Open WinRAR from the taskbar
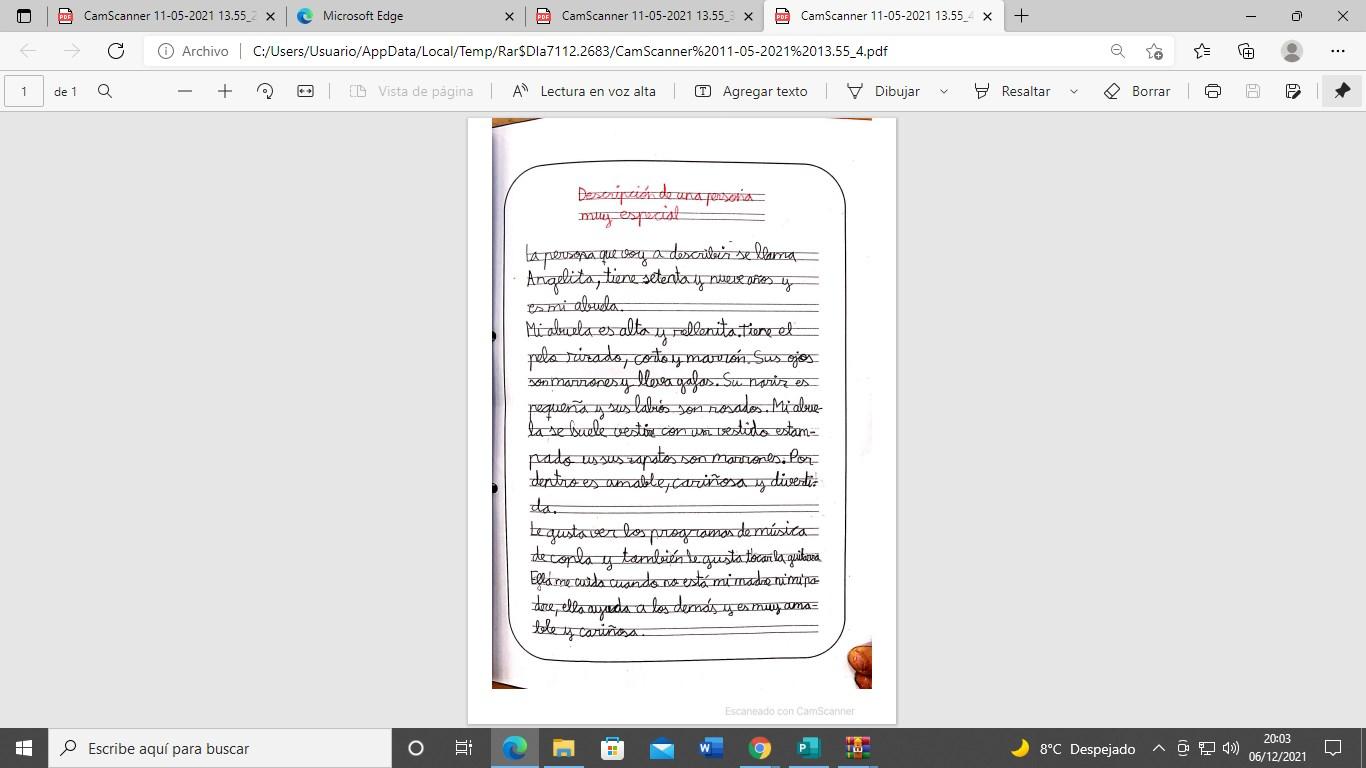The height and width of the screenshot is (768, 1366). (857, 748)
